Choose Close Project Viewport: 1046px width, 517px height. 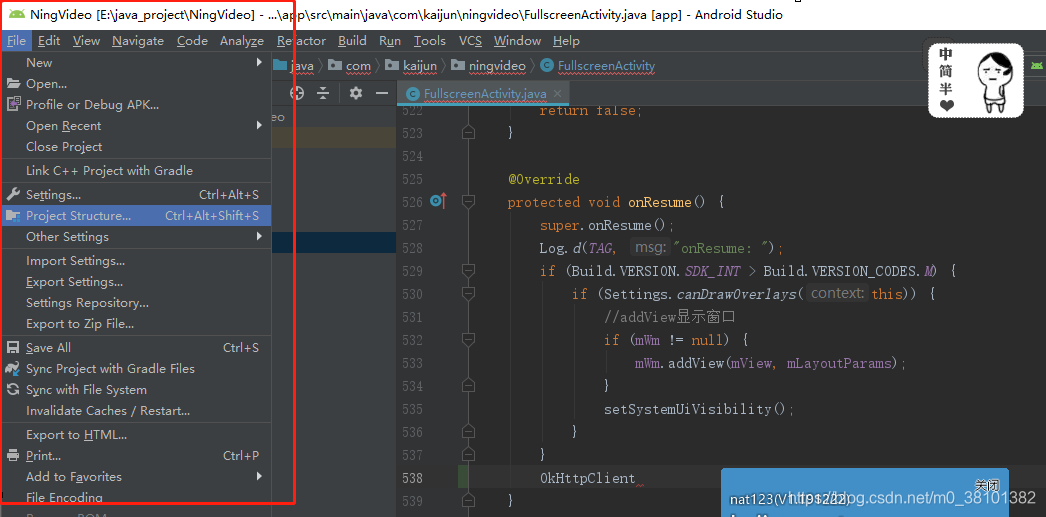136,147
